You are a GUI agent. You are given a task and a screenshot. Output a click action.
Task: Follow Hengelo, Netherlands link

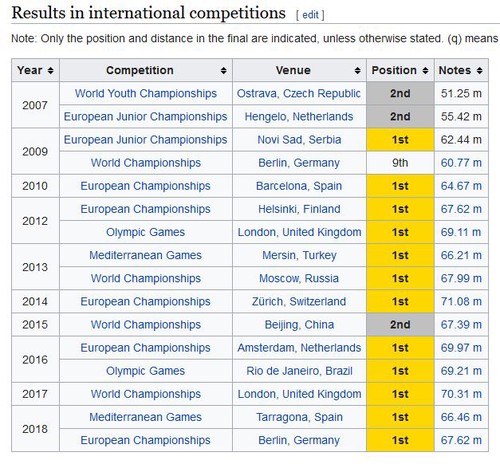click(x=299, y=117)
